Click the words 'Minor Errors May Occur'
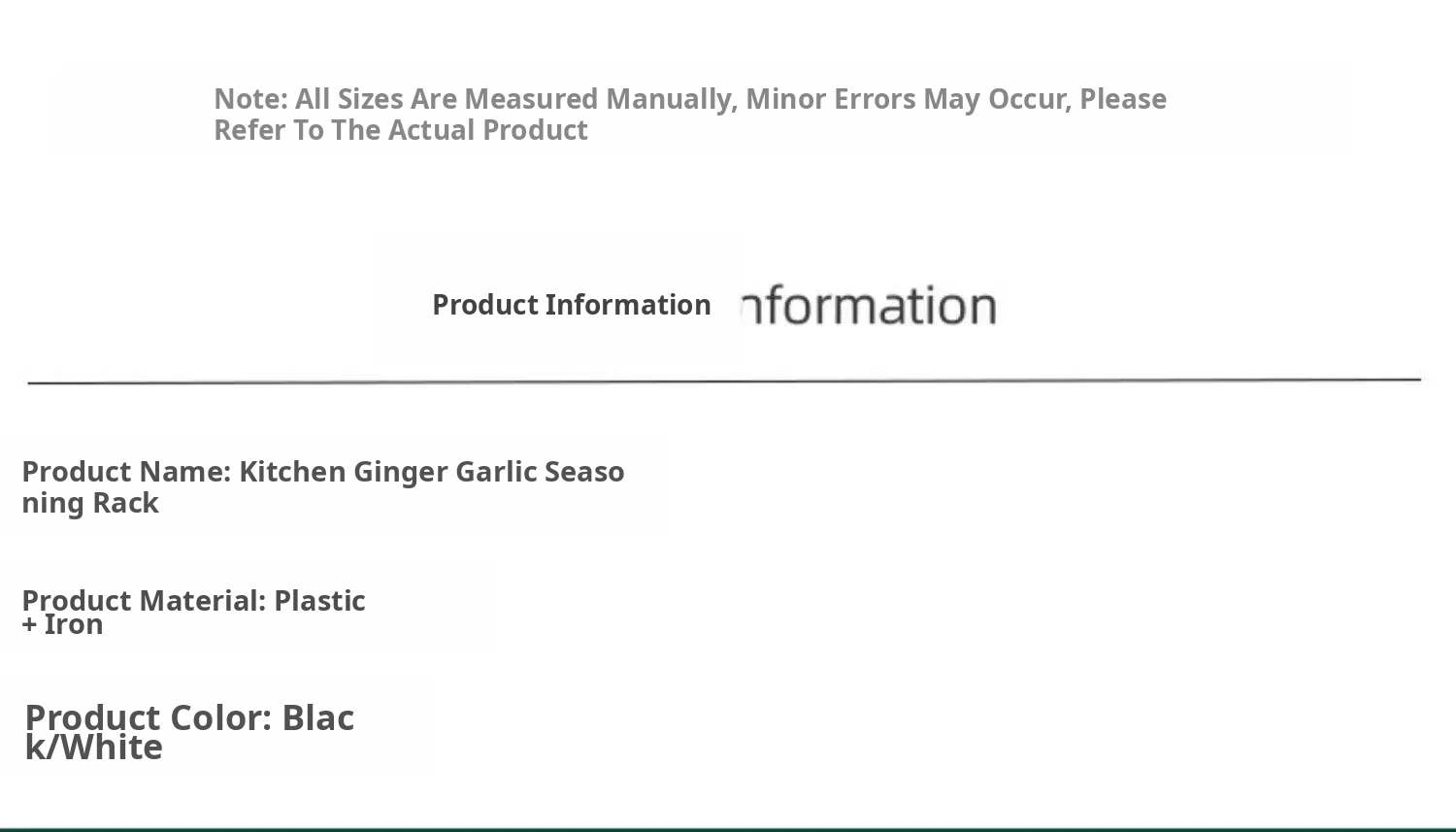The width and height of the screenshot is (1456, 832). [x=908, y=99]
